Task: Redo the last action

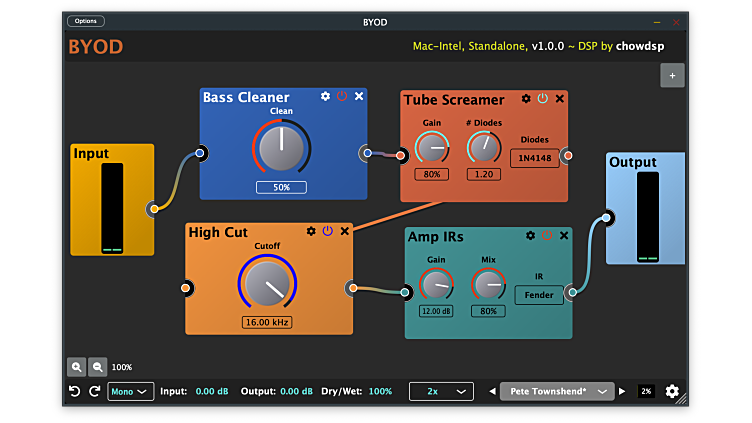Action: 94,391
